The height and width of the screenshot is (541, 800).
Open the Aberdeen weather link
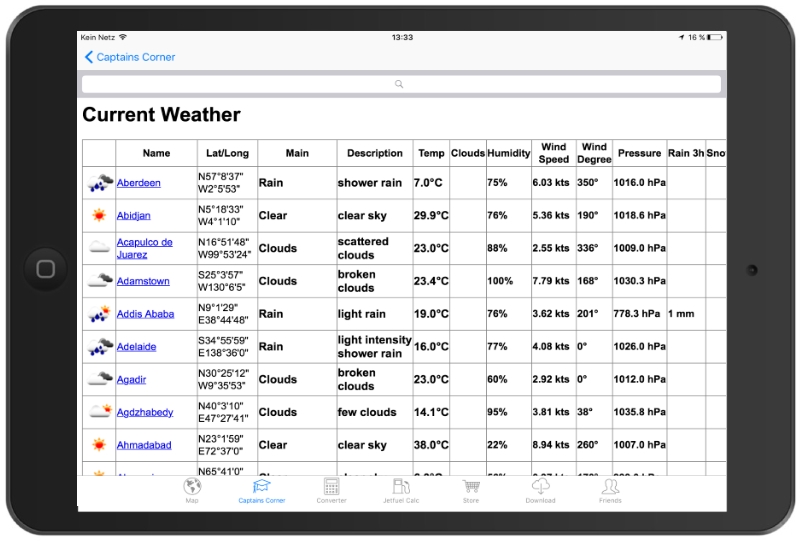138,183
